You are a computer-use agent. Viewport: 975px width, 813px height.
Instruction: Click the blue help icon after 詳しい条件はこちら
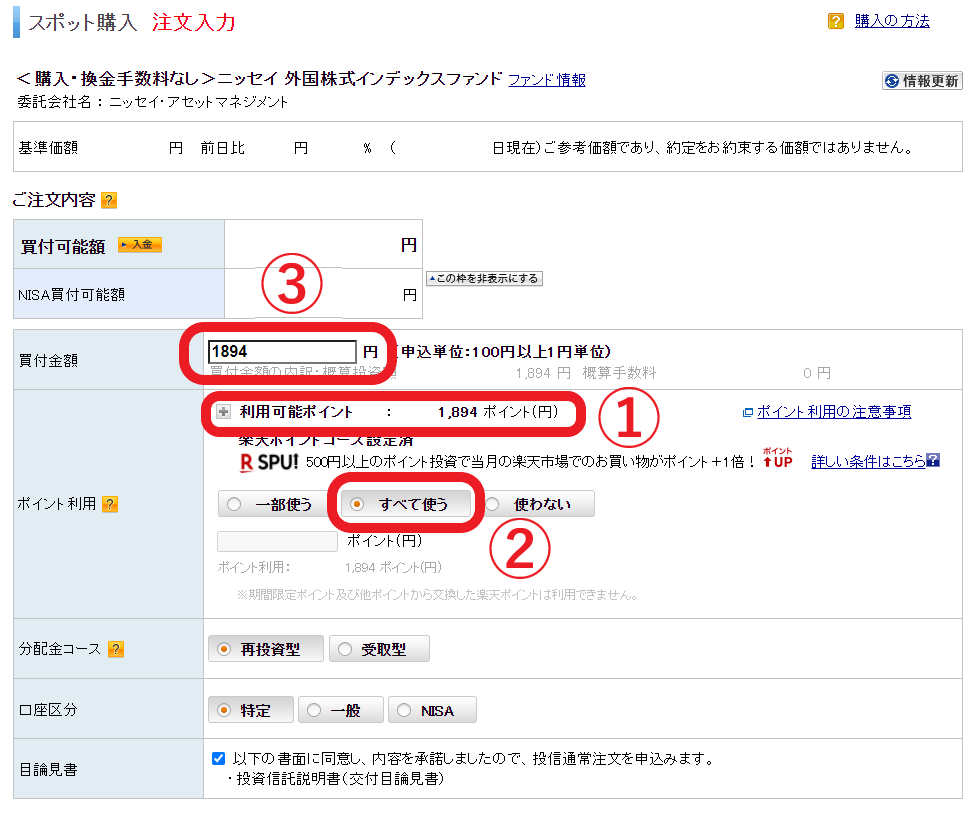(x=933, y=460)
